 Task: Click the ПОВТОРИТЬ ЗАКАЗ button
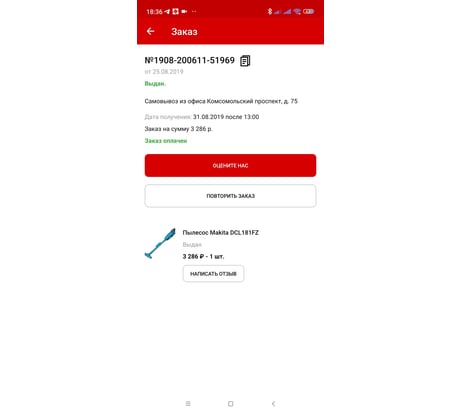click(x=230, y=196)
